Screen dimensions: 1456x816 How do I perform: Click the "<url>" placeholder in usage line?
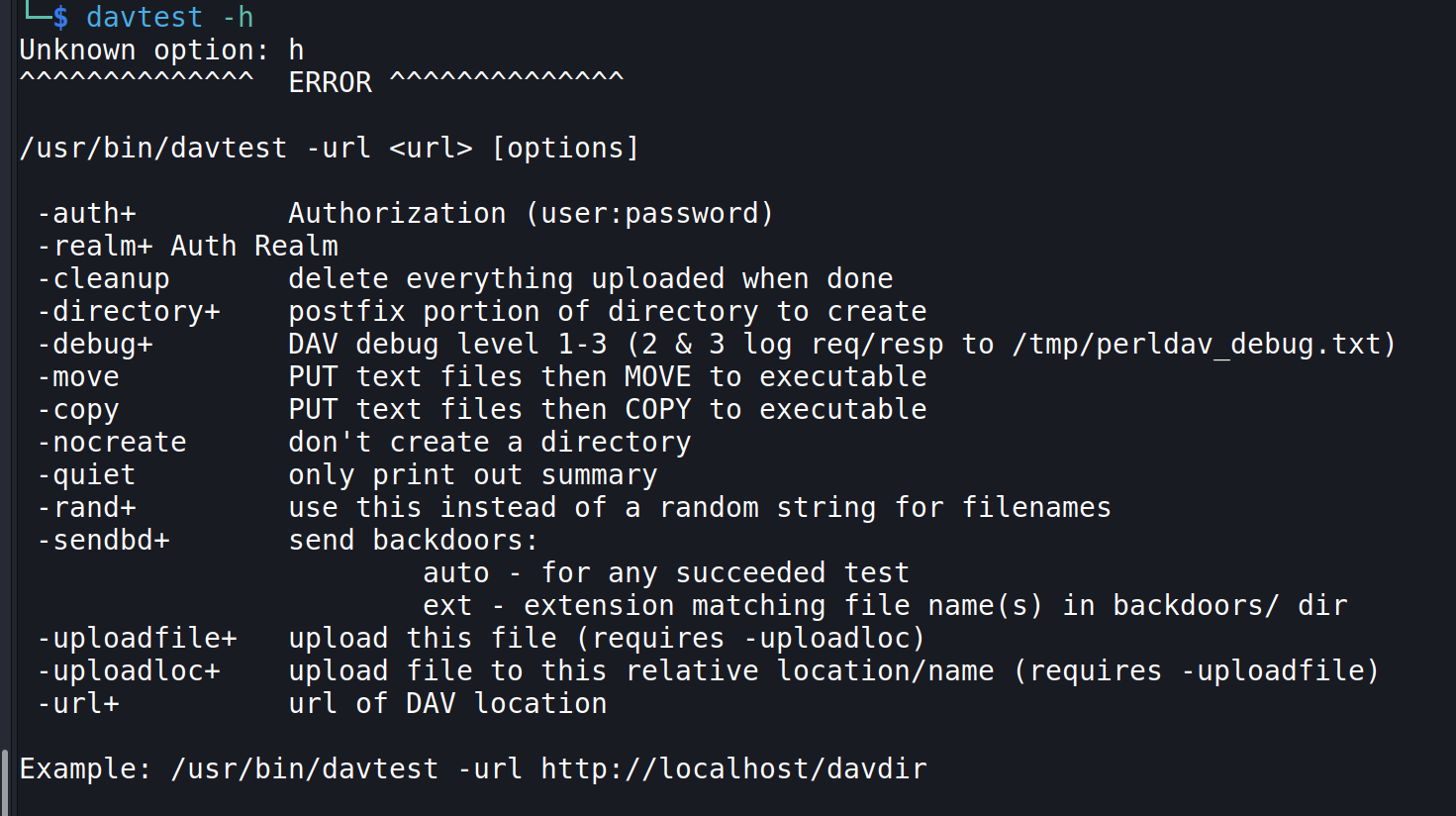(x=431, y=149)
